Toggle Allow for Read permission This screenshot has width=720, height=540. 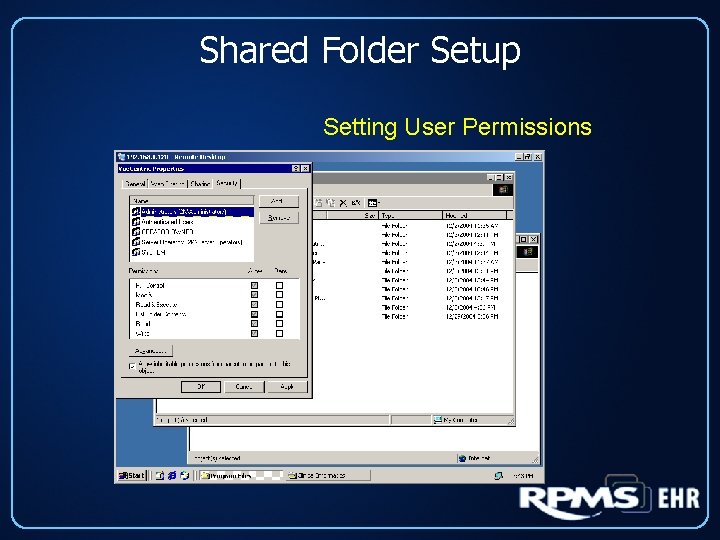click(x=254, y=324)
